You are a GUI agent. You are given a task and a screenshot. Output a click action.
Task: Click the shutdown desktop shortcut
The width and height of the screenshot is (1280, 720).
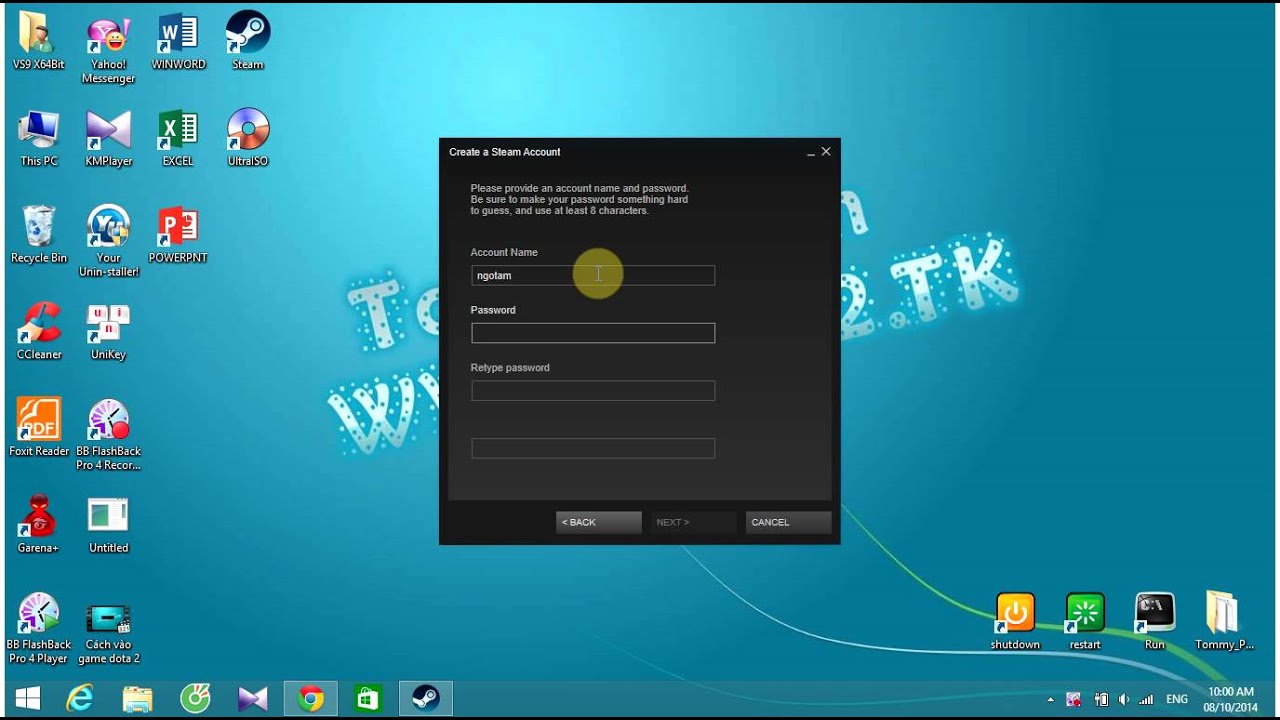click(x=1015, y=622)
